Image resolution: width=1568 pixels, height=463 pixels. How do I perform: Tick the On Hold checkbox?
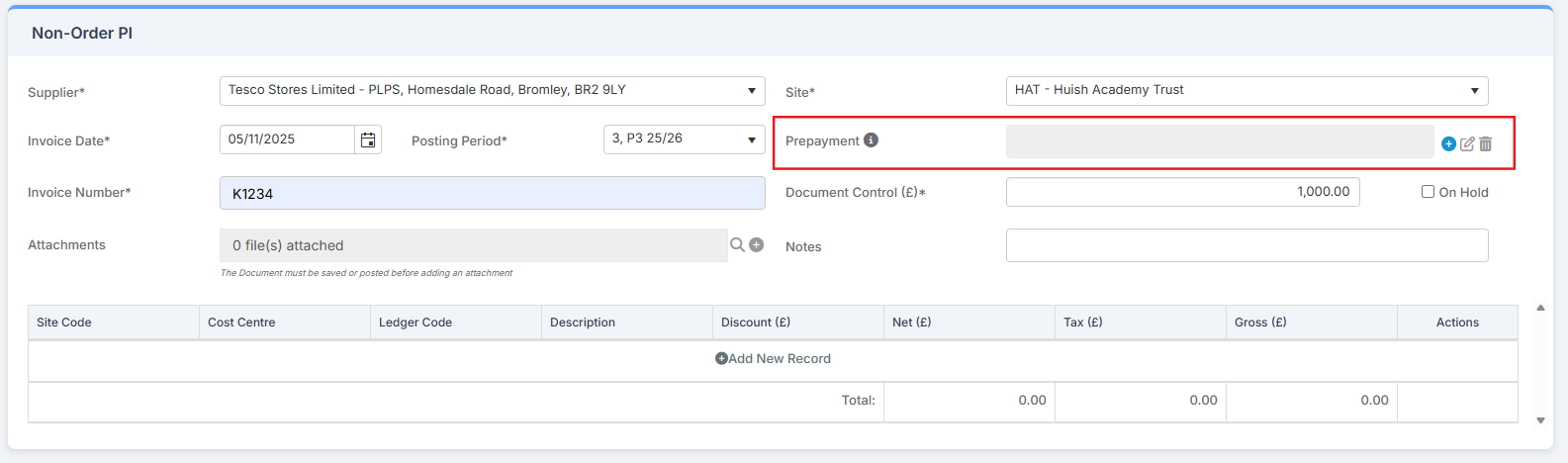coord(1428,192)
